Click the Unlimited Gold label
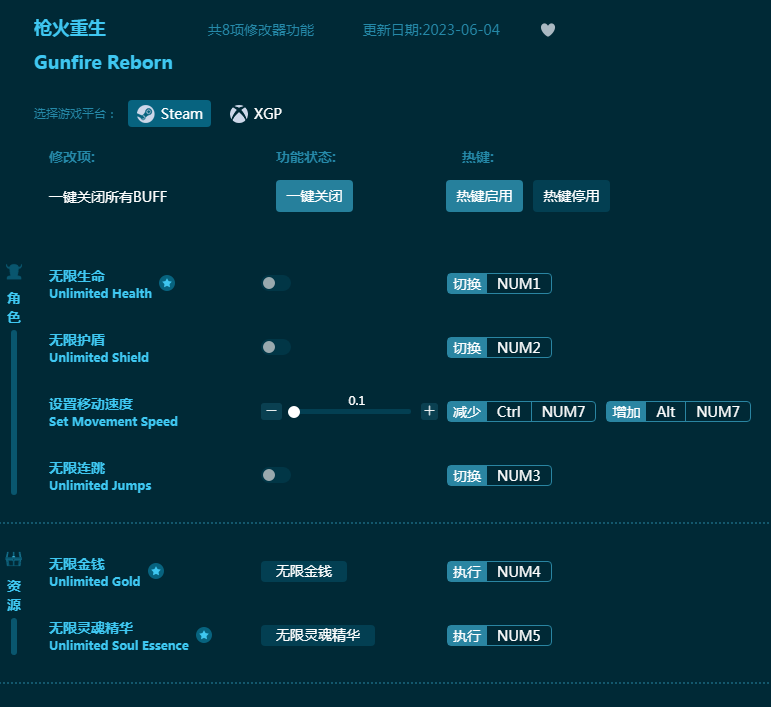This screenshot has width=771, height=707. coord(95,581)
